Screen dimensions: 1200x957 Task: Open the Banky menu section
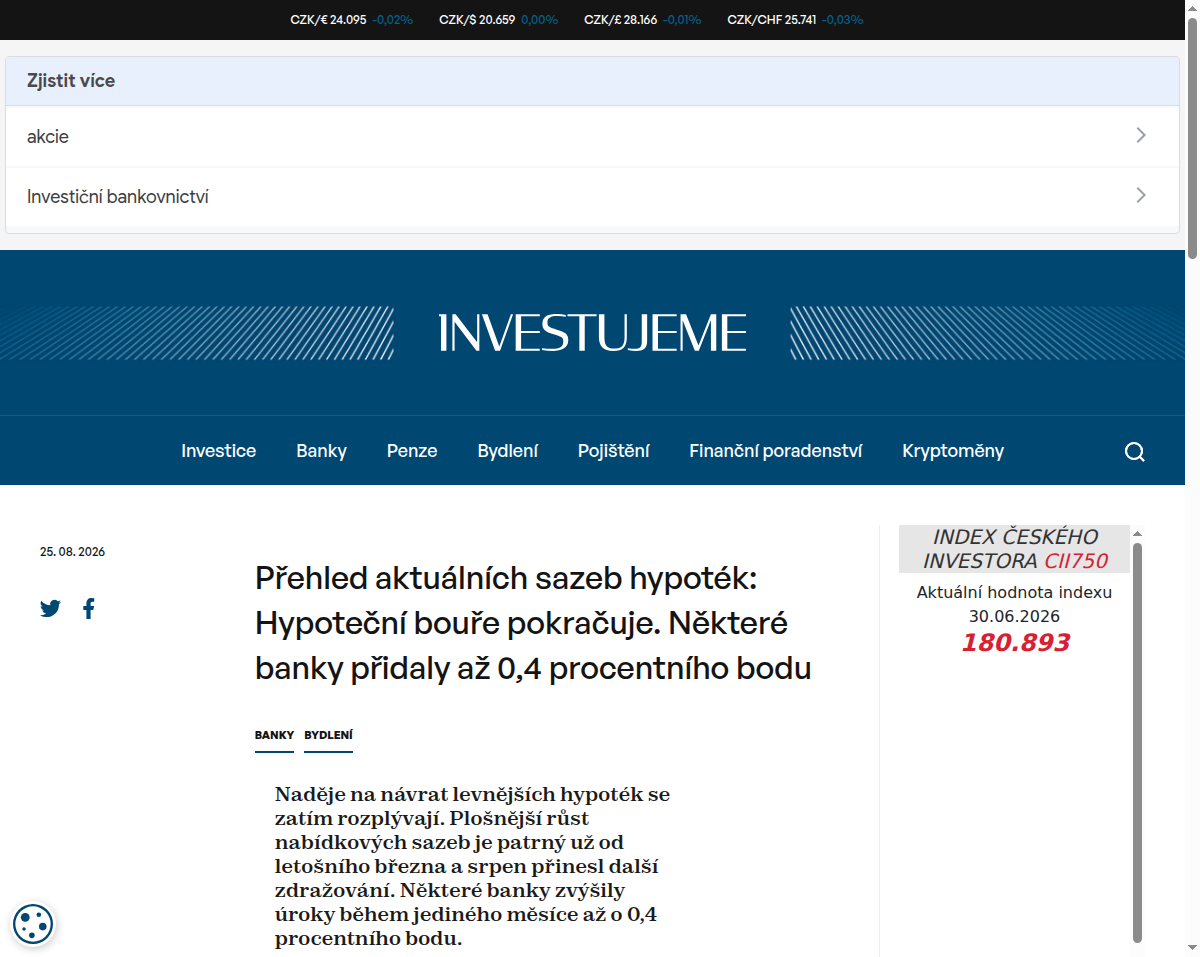tap(321, 451)
